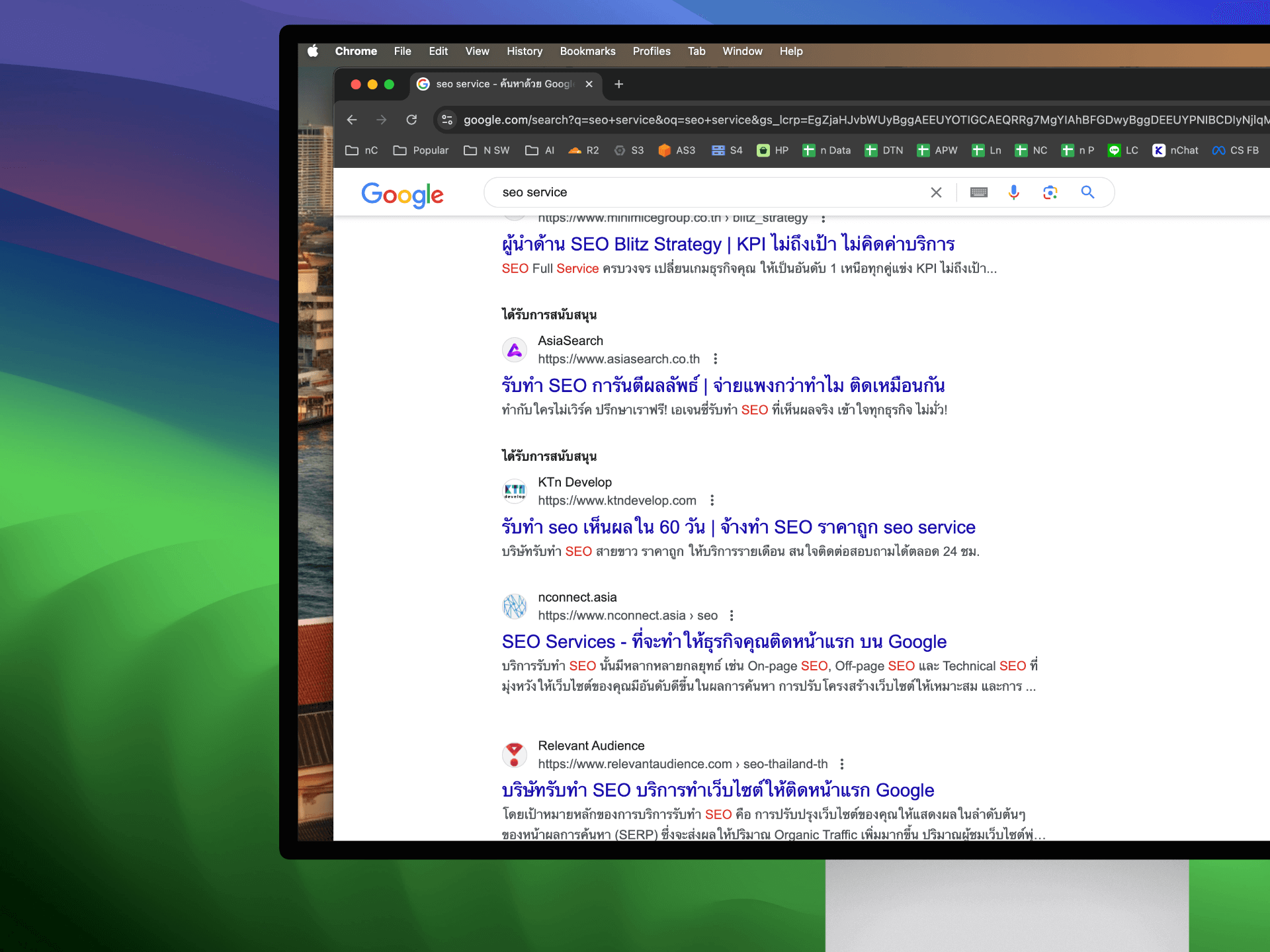This screenshot has width=1270, height=952.
Task: Open the View menu
Action: (x=477, y=51)
